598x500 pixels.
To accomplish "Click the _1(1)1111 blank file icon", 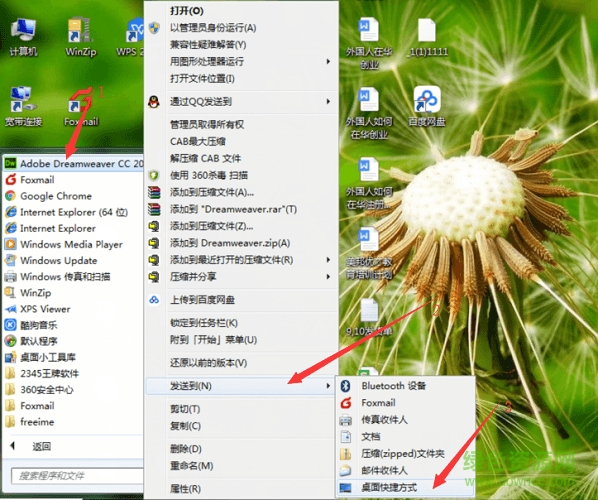I will coord(427,37).
